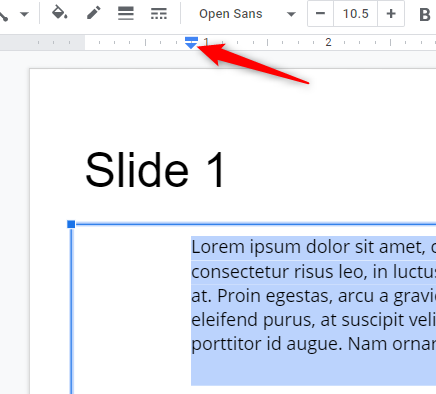This screenshot has width=436, height=394.
Task: Place cursor in 'porttitor id augue' line
Action: (x=313, y=344)
